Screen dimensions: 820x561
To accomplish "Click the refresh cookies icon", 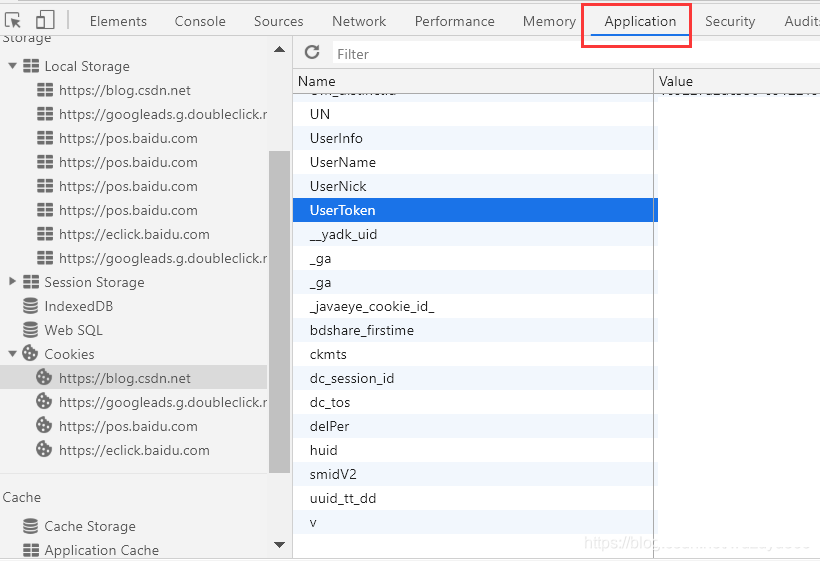I will tap(312, 53).
